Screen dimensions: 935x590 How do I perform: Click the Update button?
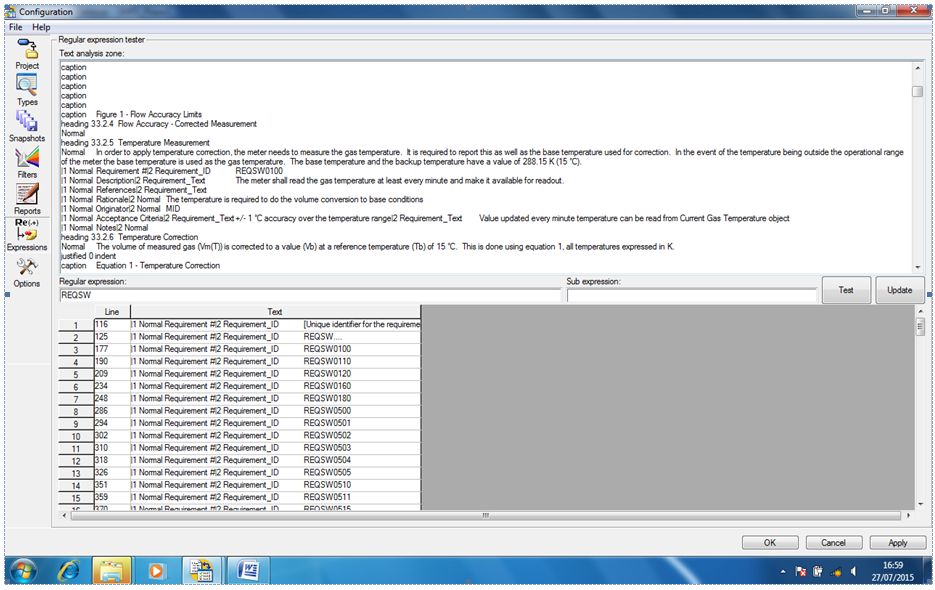pyautogui.click(x=899, y=290)
